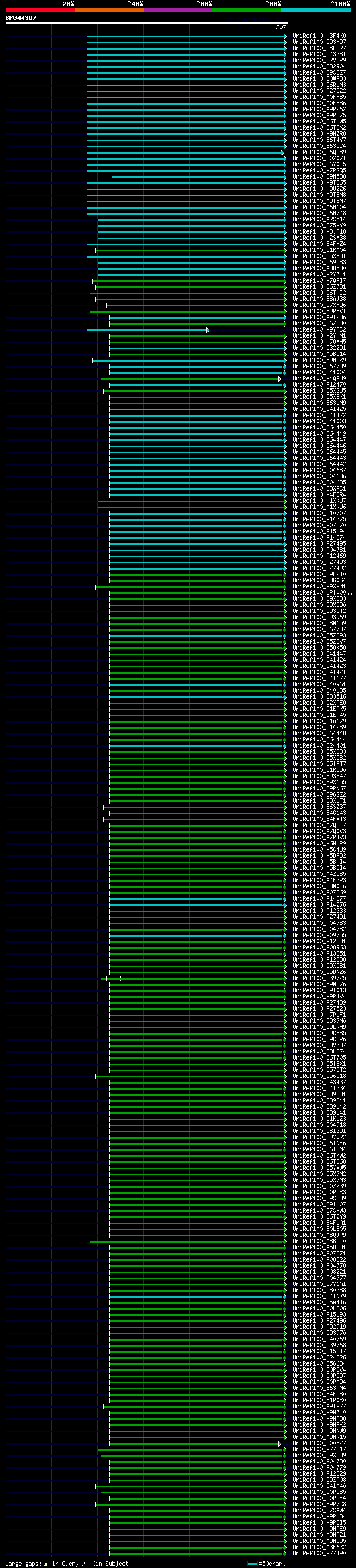Open hit UniRef100_B6T4Y7

[x=319, y=140]
